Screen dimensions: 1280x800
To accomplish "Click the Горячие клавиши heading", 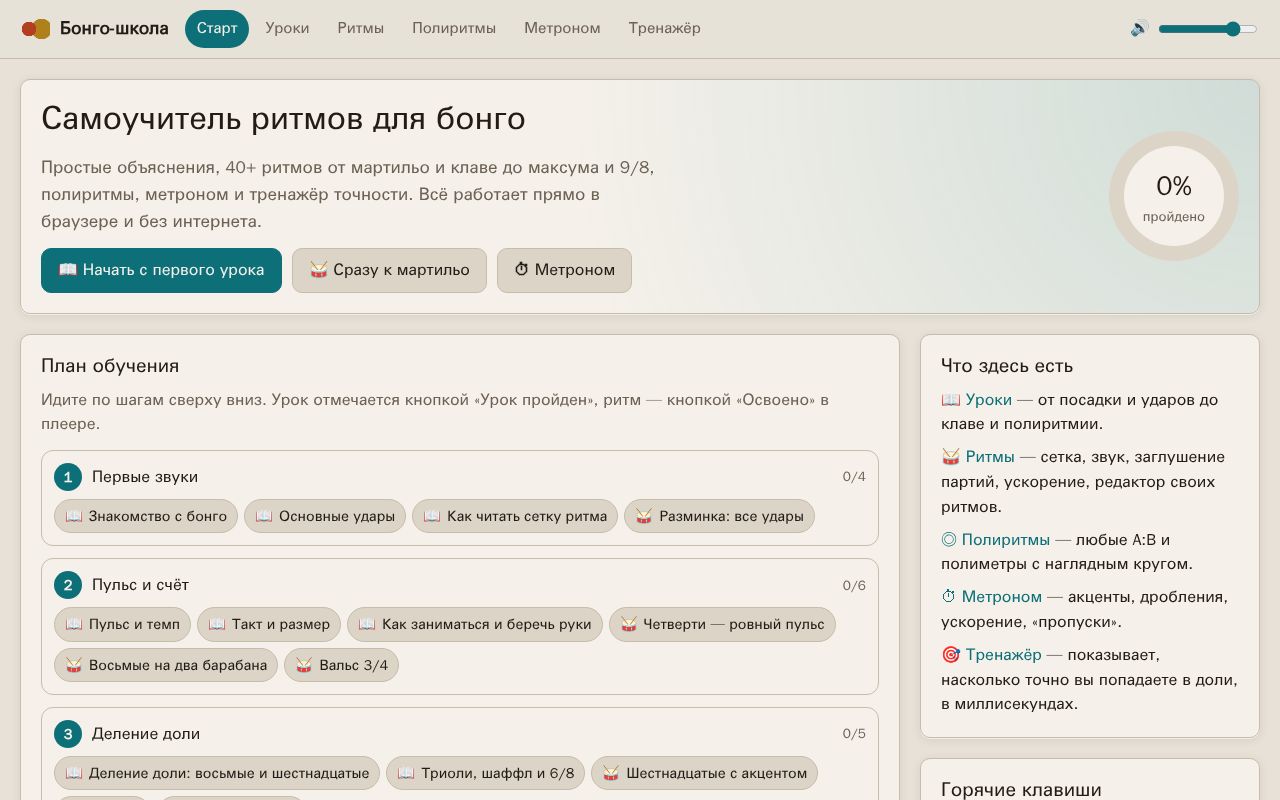I will [x=1021, y=790].
